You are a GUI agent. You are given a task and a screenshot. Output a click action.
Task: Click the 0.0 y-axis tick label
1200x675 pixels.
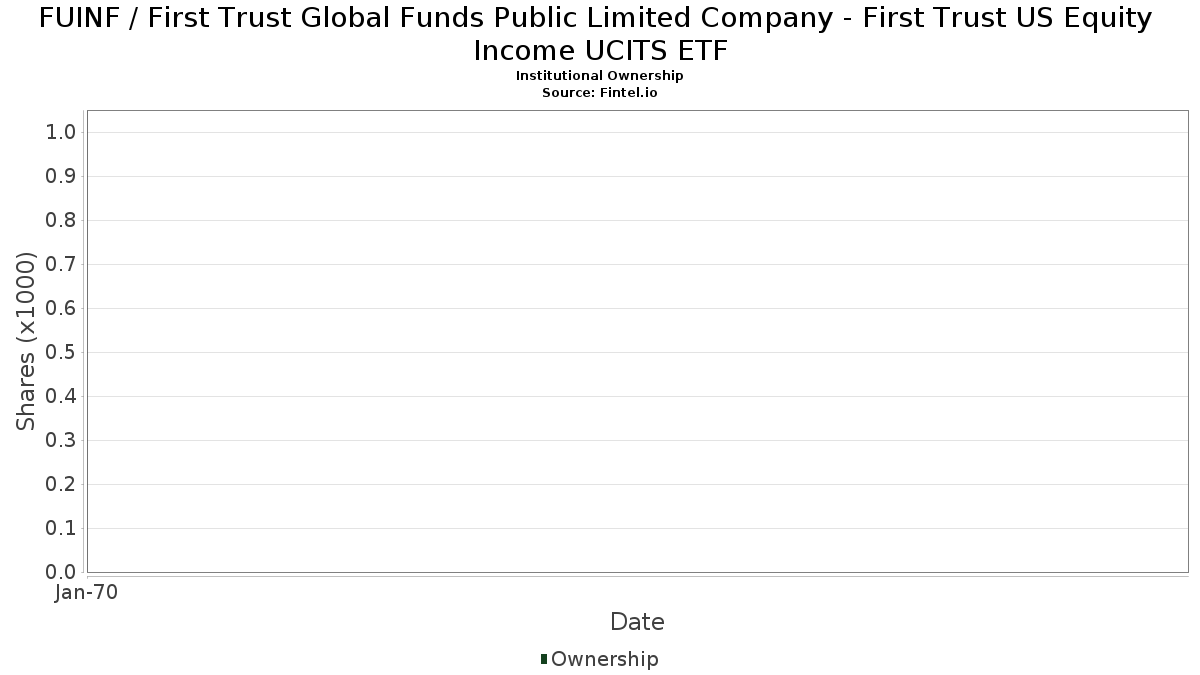click(x=62, y=573)
